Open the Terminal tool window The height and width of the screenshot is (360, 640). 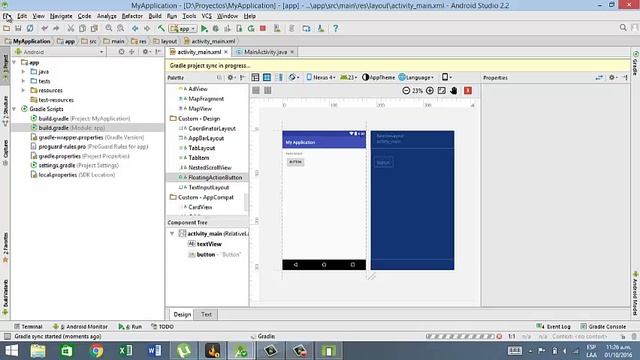(28, 327)
